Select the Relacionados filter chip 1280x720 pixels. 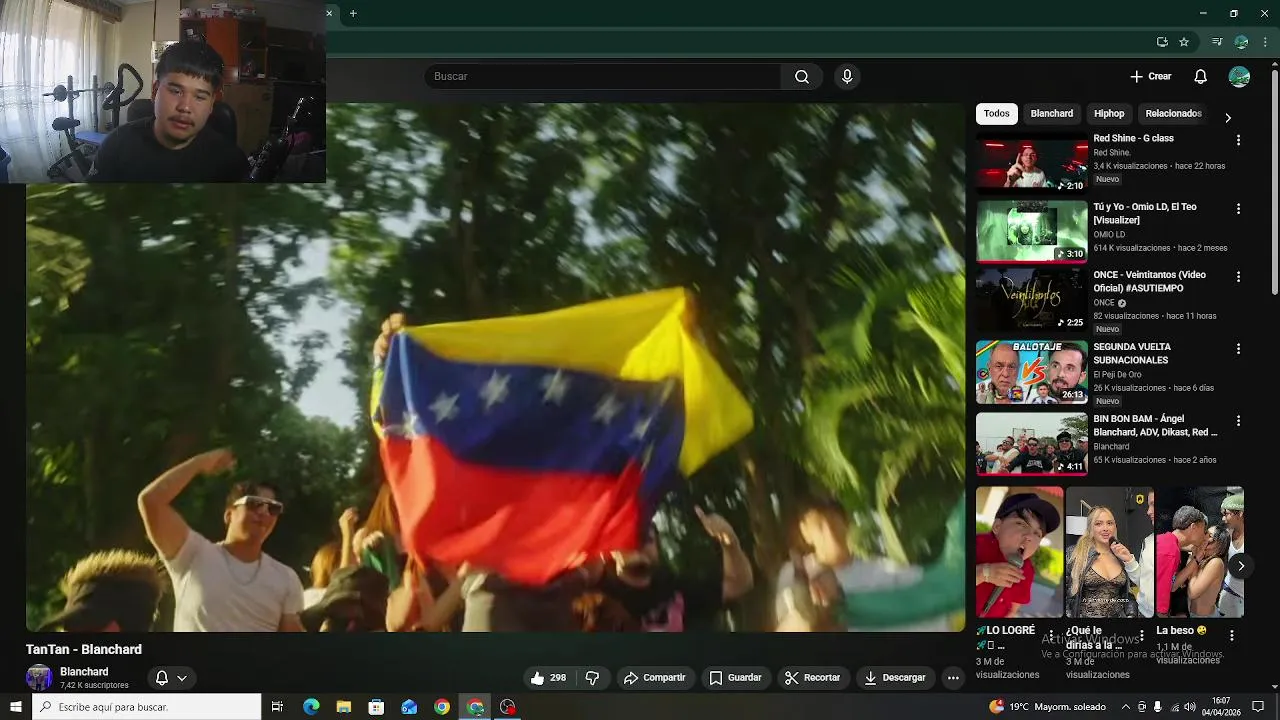click(1173, 114)
